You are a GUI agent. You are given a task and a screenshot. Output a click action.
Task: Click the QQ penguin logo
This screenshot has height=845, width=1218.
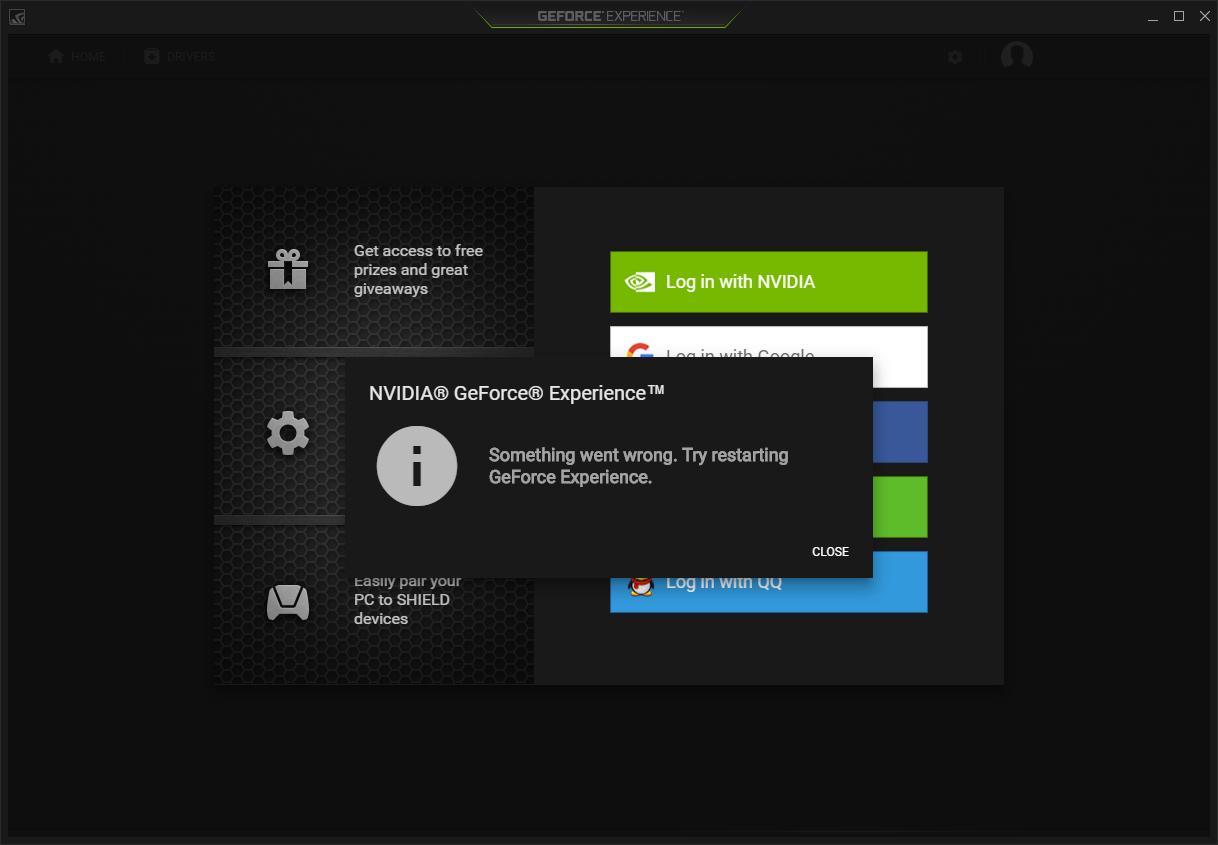coord(640,586)
